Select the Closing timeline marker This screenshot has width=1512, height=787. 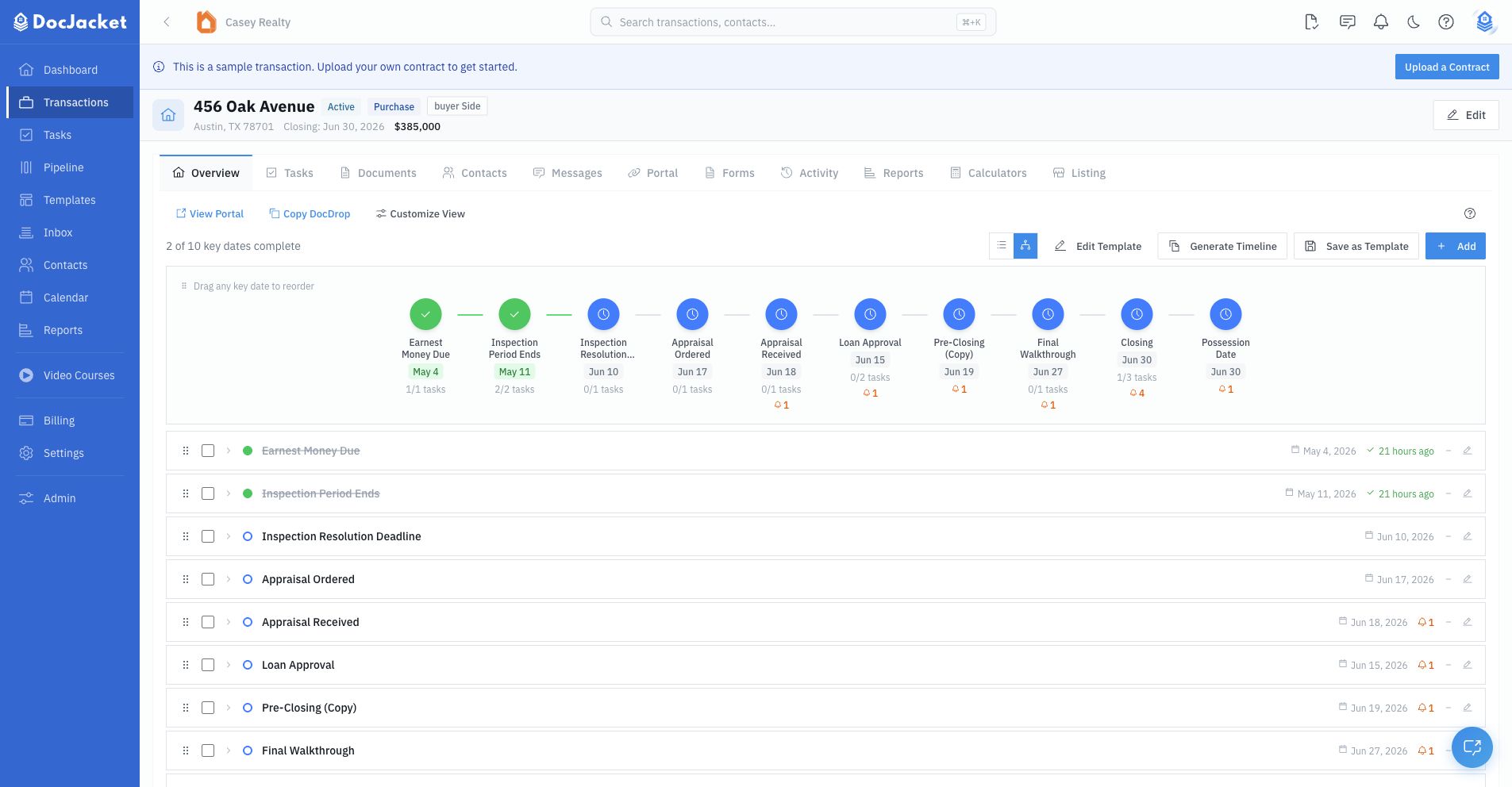1137,314
